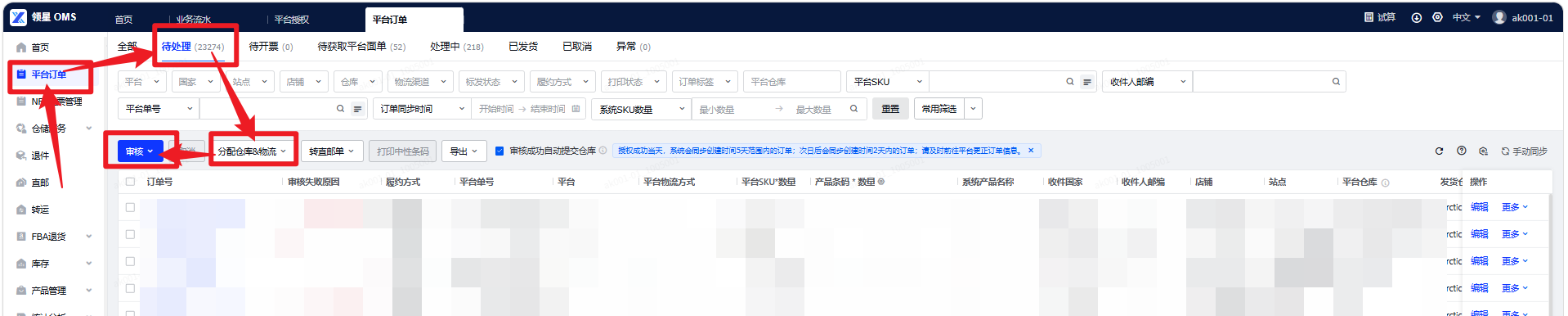Click the 转运 sidebar icon

tap(21, 210)
